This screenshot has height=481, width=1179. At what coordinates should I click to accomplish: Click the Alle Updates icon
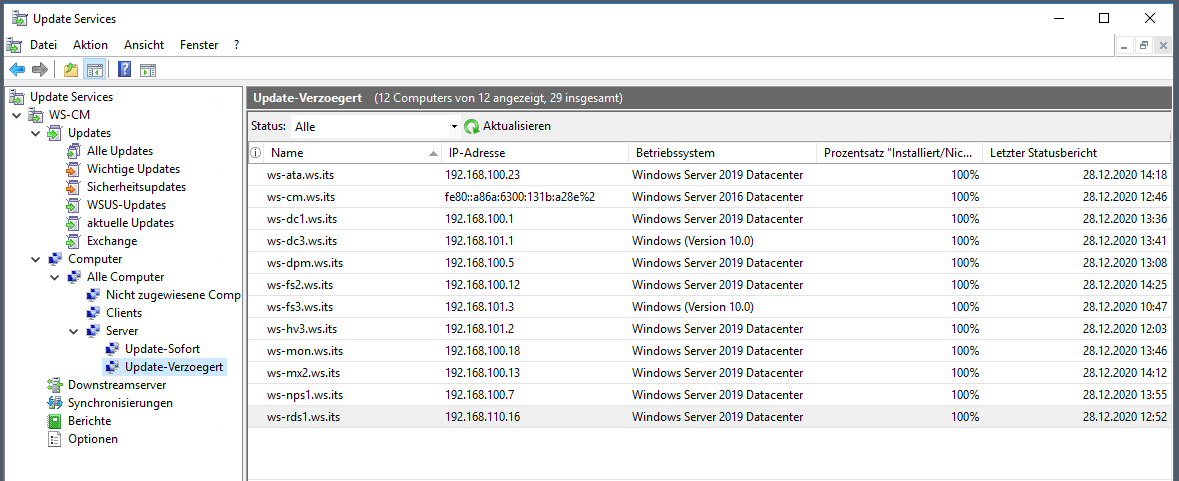point(73,151)
